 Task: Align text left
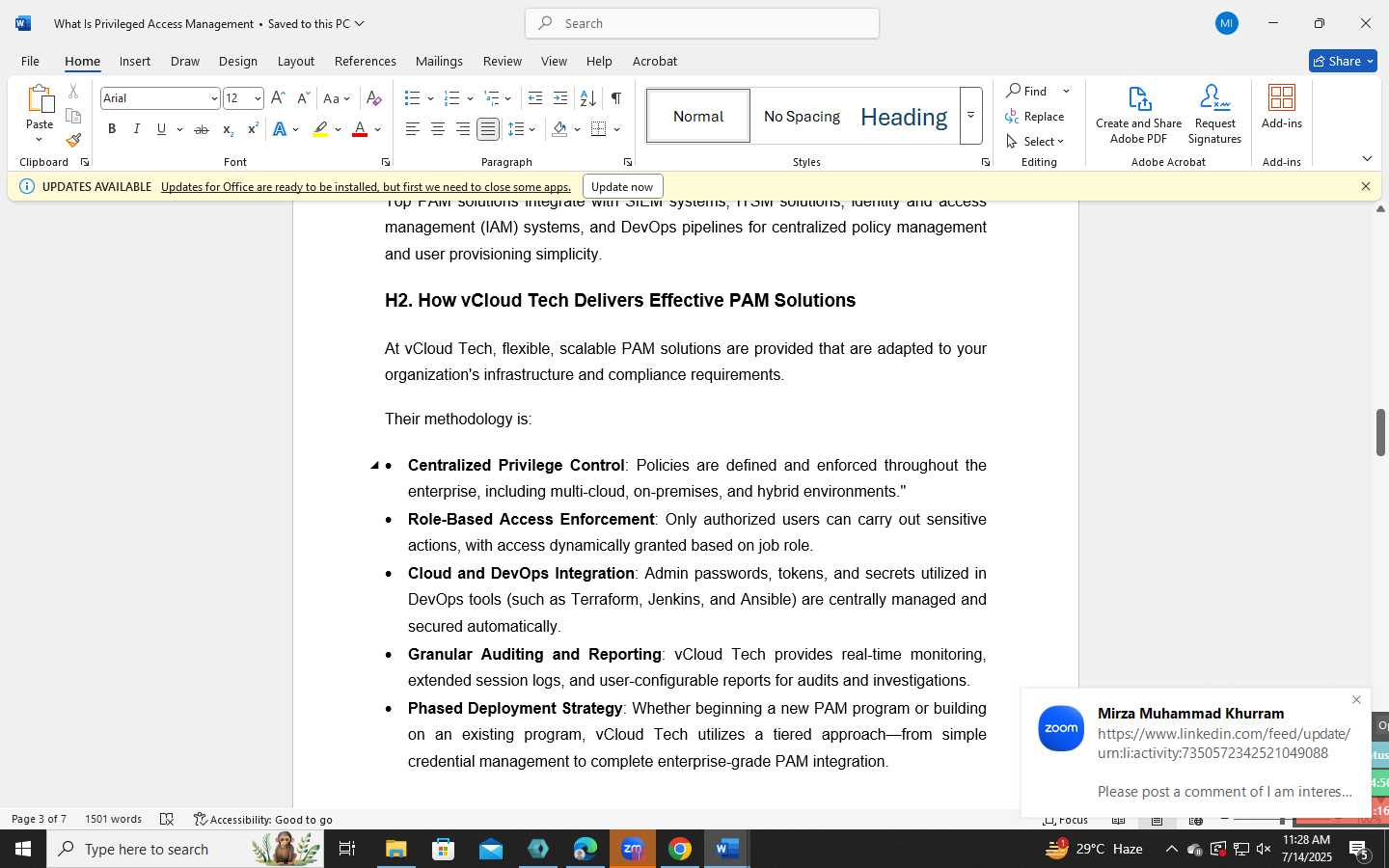[x=413, y=129]
